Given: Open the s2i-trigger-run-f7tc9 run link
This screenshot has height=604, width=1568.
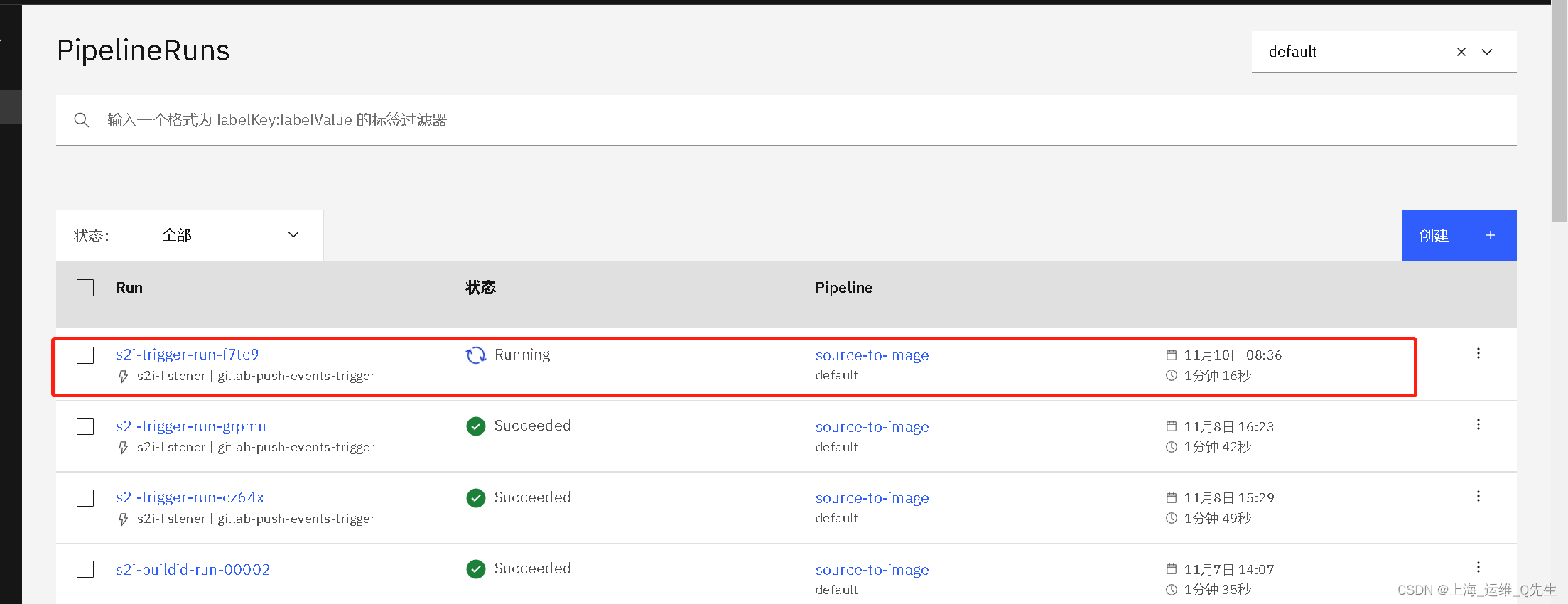Looking at the screenshot, I should point(188,354).
